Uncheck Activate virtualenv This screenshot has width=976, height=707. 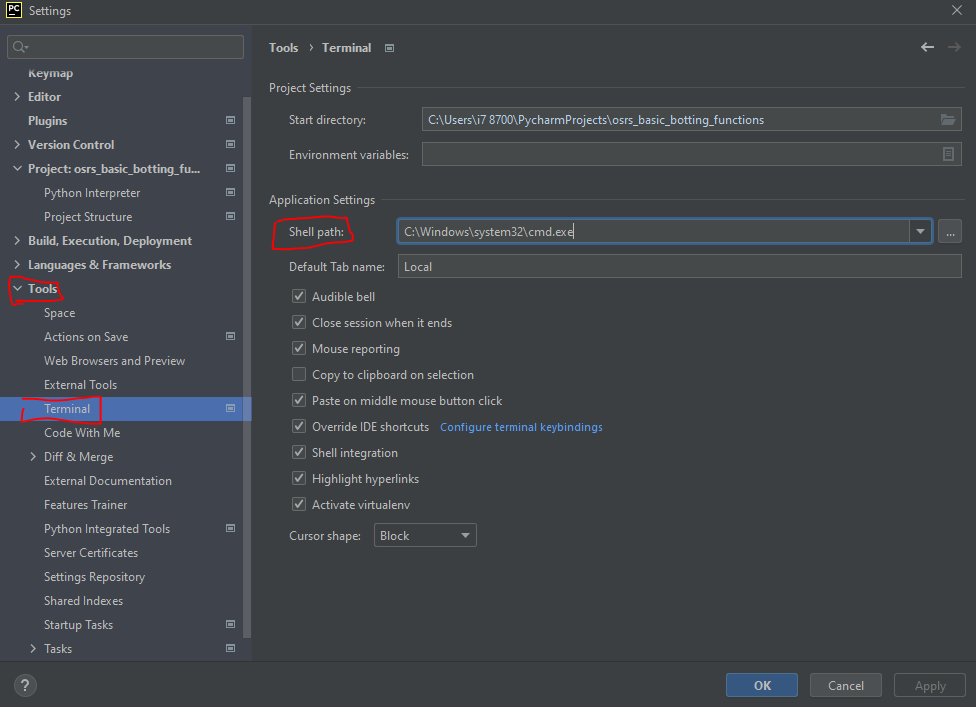coord(299,505)
